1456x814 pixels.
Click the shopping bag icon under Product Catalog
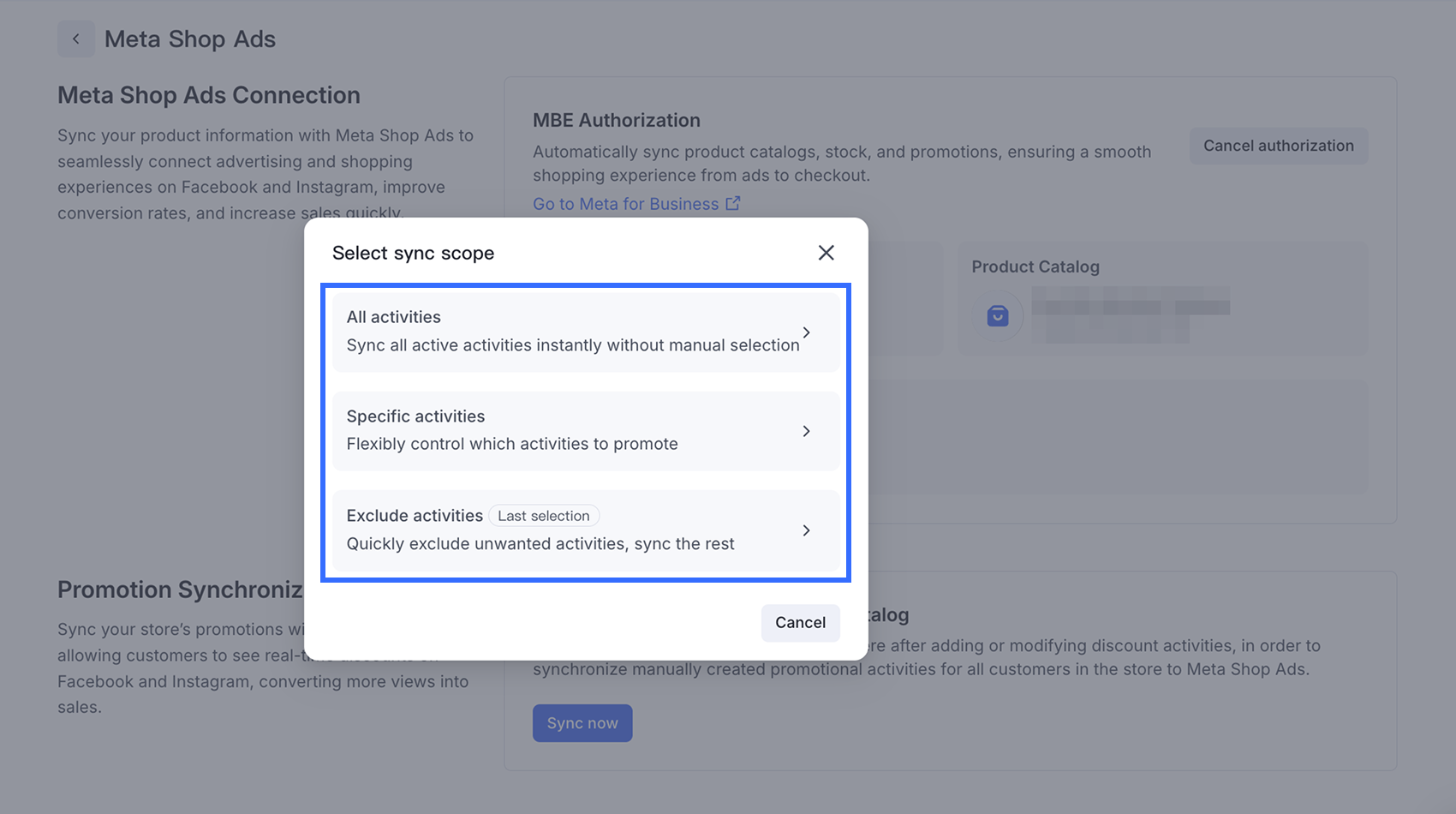(x=998, y=316)
